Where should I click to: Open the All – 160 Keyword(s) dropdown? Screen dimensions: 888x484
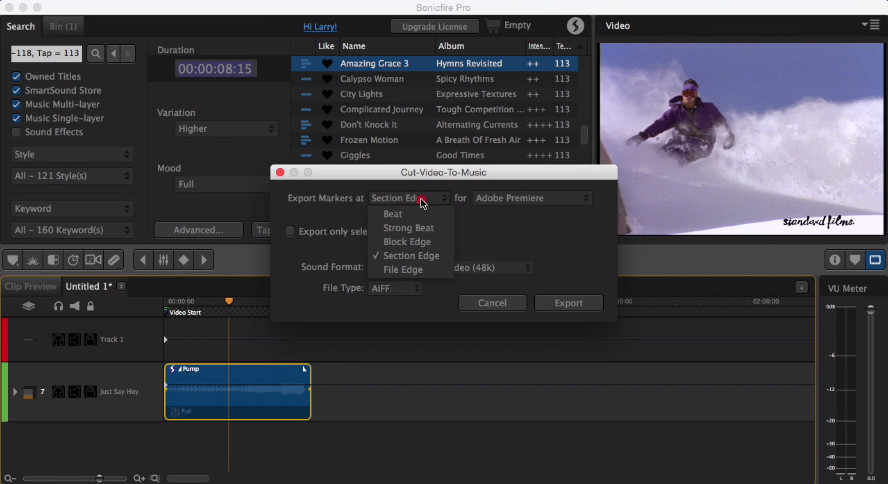pos(72,230)
